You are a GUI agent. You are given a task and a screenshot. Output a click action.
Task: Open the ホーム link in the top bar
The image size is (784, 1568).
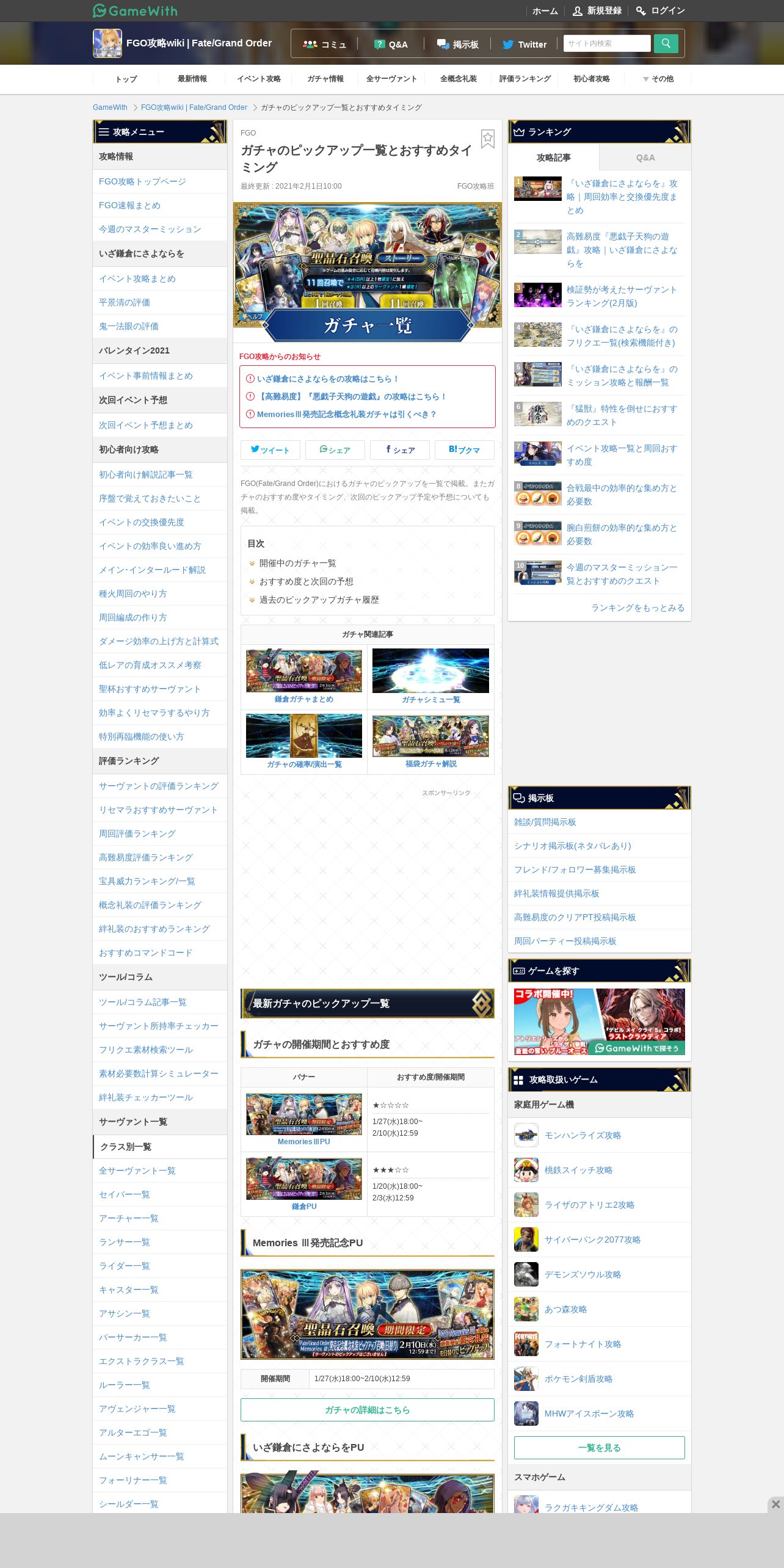[x=545, y=11]
